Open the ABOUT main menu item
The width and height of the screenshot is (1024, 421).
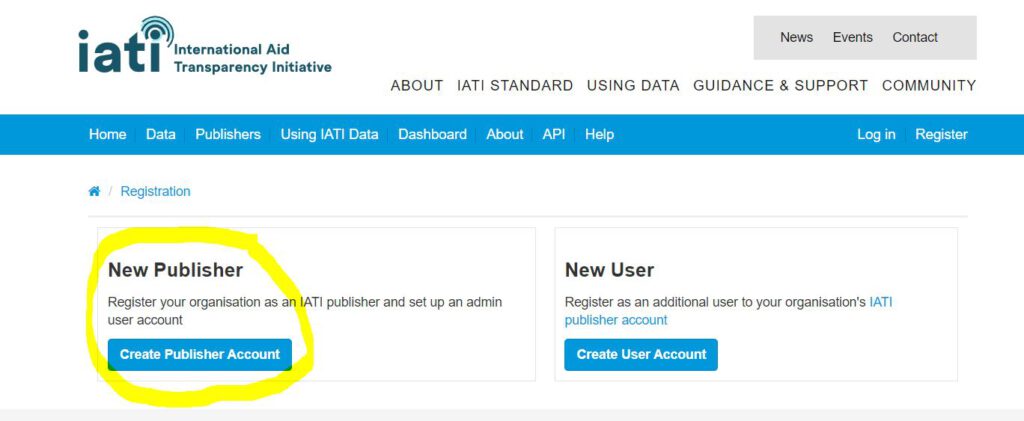417,86
